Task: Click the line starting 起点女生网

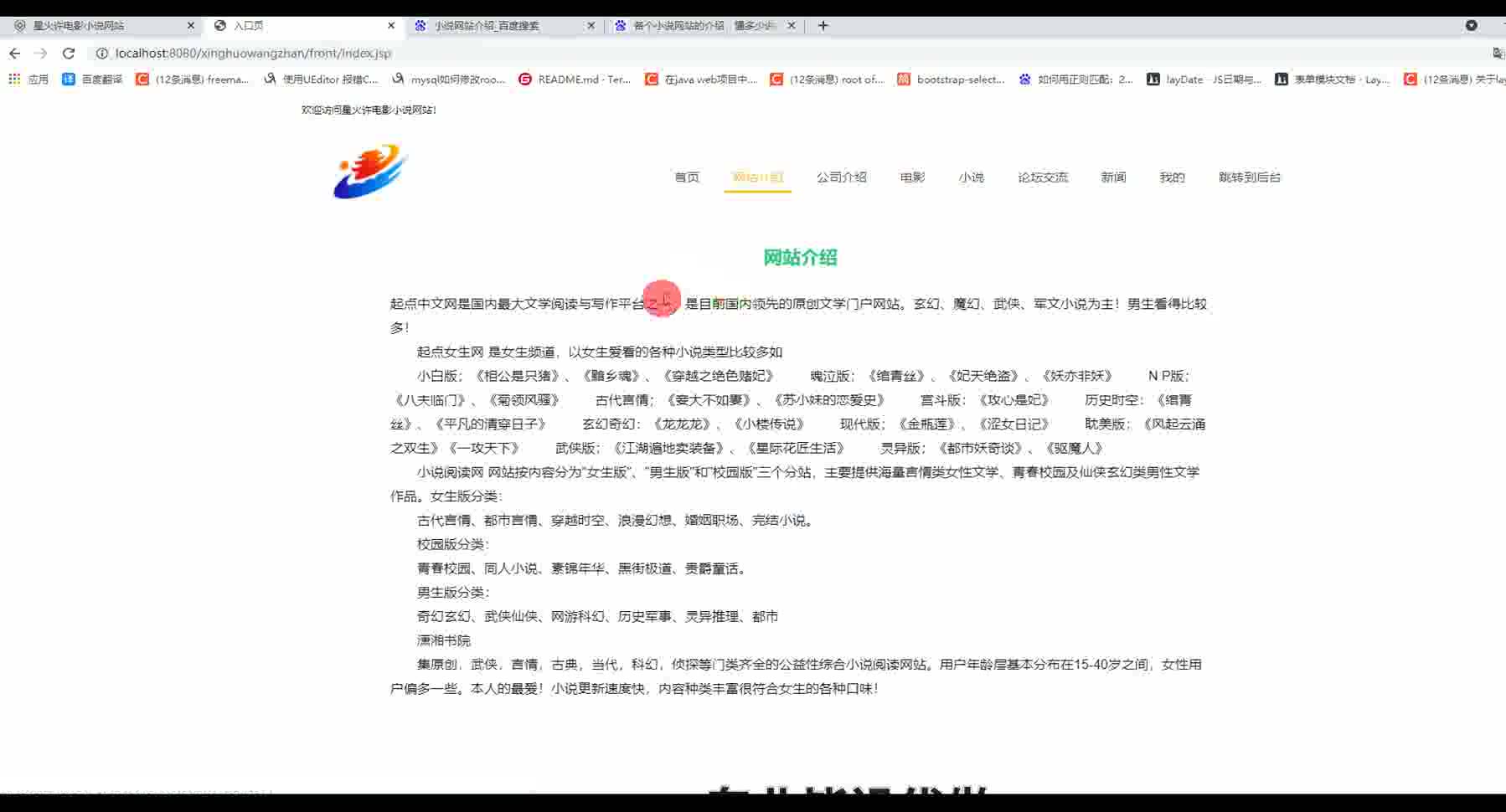Action: click(600, 352)
